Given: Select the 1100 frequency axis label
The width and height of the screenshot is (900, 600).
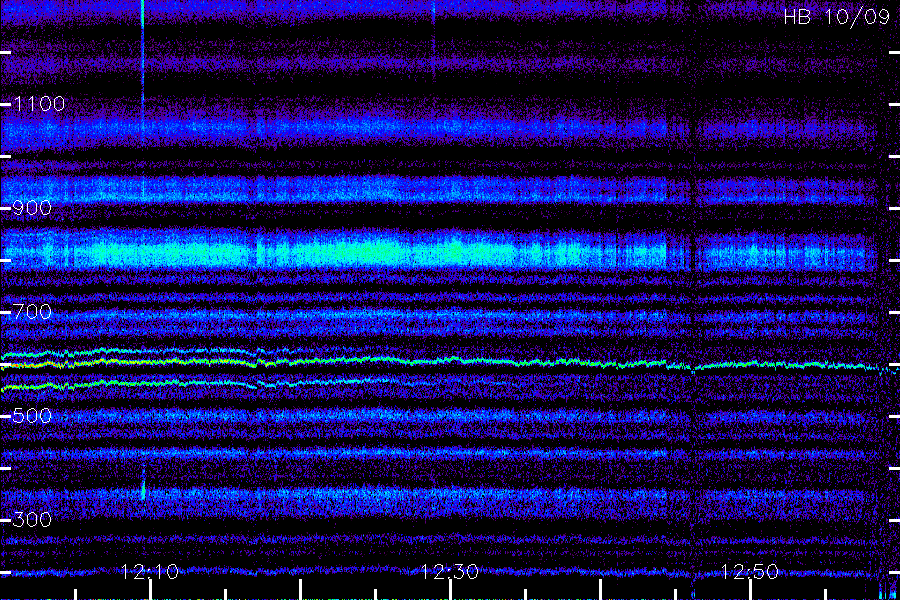Looking at the screenshot, I should [39, 104].
